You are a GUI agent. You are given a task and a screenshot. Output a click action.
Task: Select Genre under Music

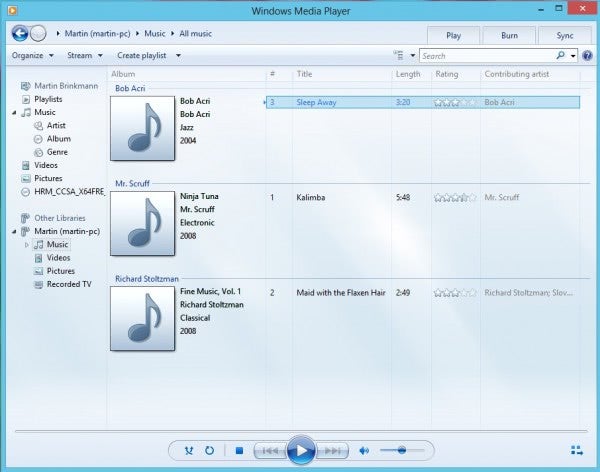57,152
